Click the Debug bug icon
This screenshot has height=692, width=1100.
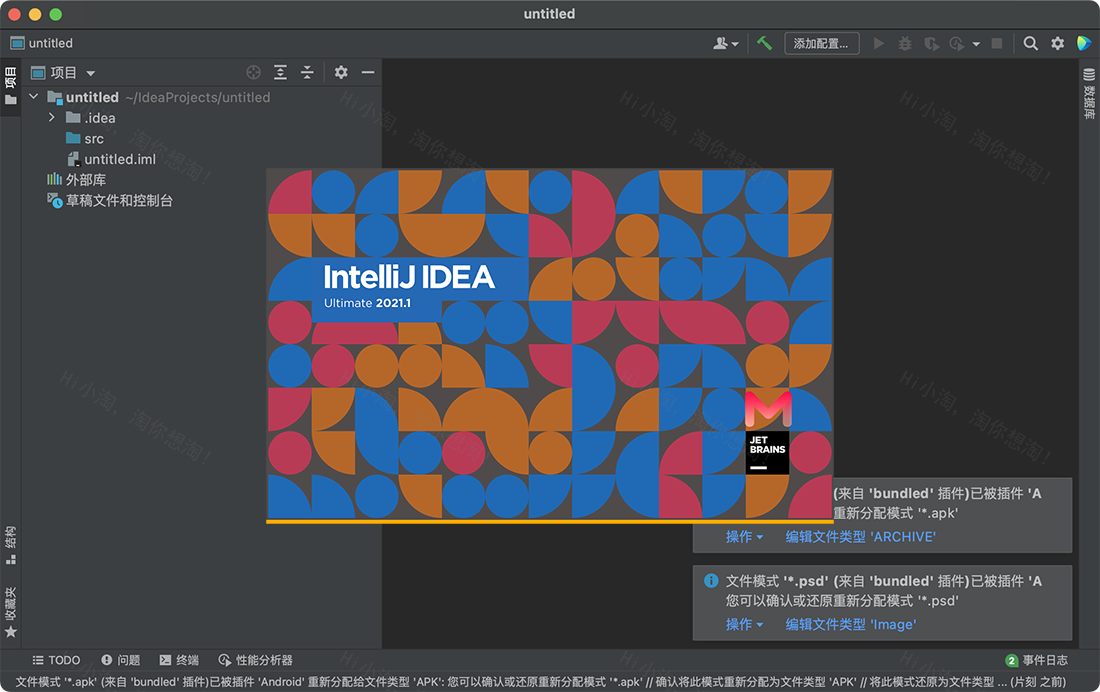click(x=905, y=44)
